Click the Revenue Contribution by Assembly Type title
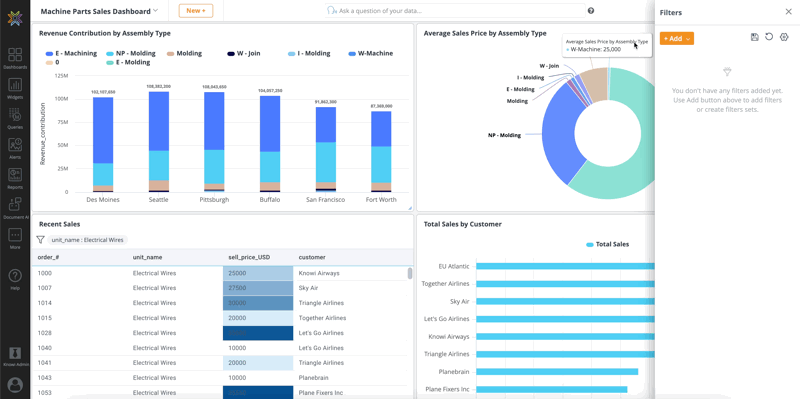This screenshot has width=800, height=399. click(x=105, y=33)
